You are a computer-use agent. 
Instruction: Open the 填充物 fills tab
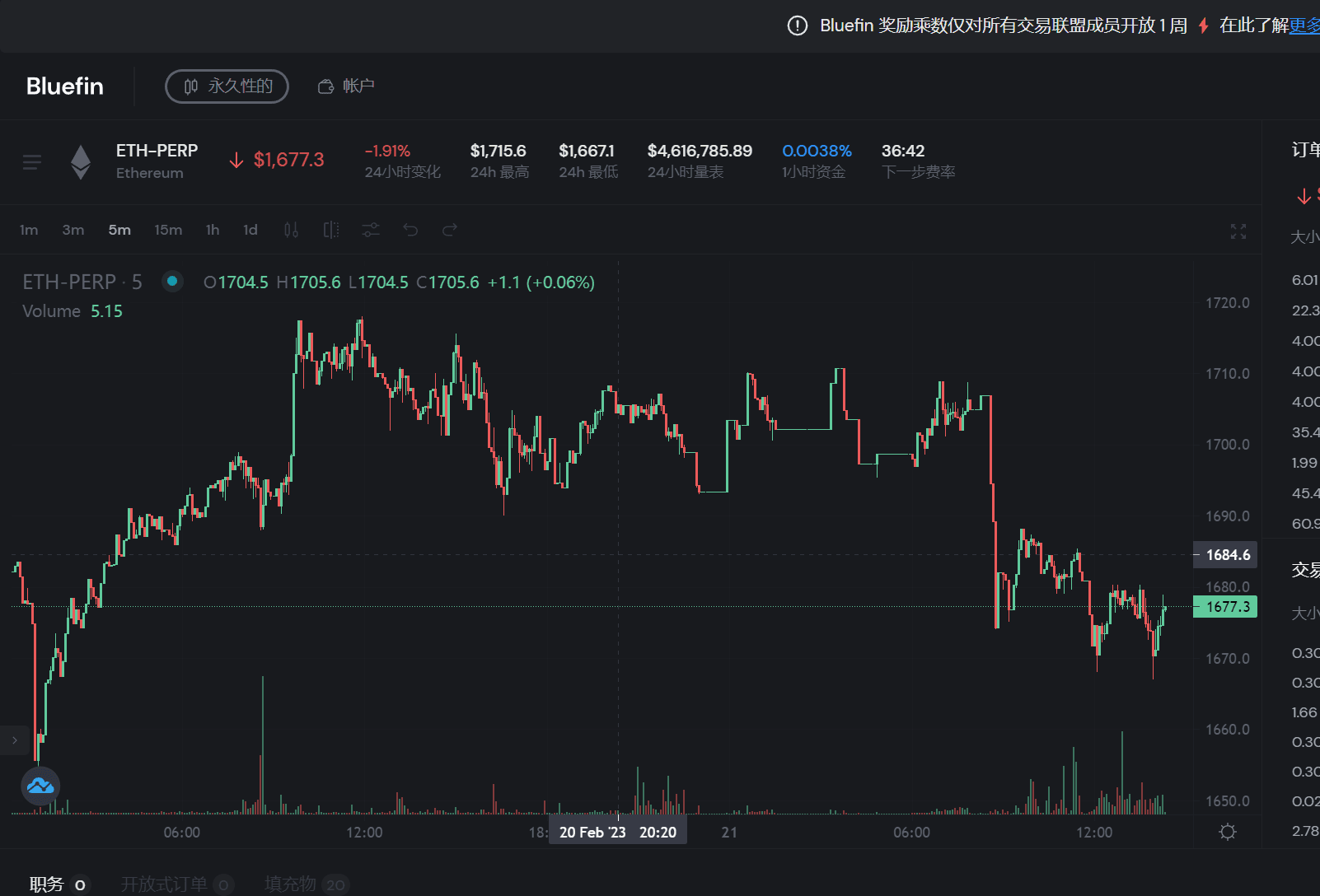coord(307,884)
